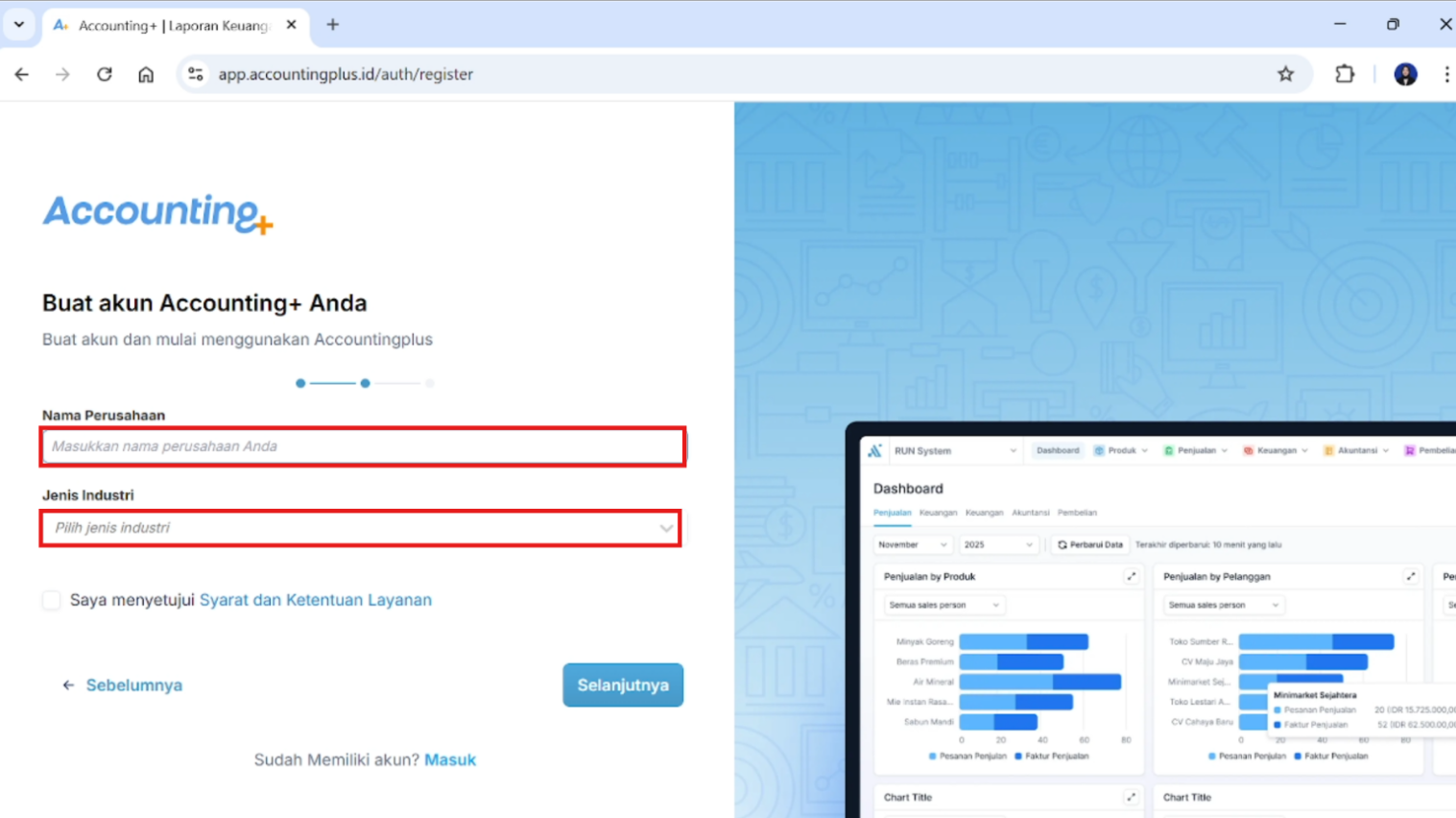Image resolution: width=1456 pixels, height=818 pixels.
Task: Open the browser home page
Action: click(x=146, y=74)
